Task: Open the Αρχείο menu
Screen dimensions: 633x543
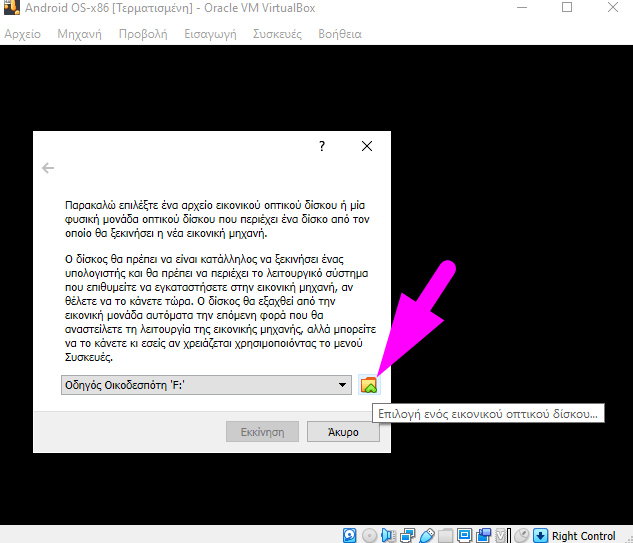Action: click(x=23, y=34)
